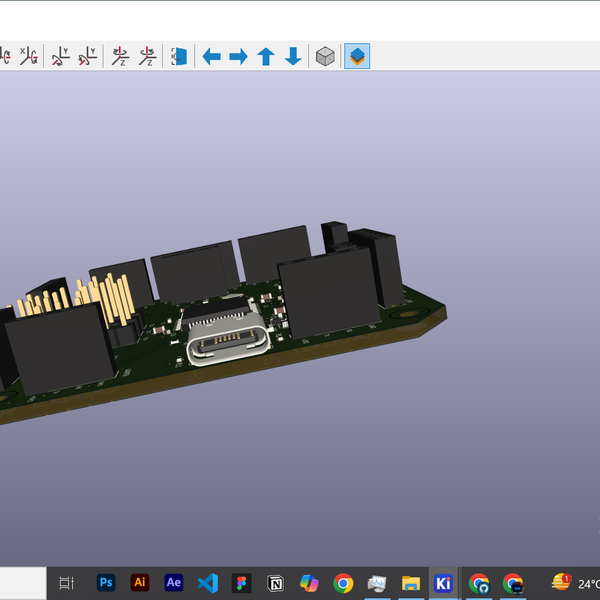The image size is (600, 600).
Task: Rotate board clockwise around Y axis
Action: pyautogui.click(x=60, y=56)
